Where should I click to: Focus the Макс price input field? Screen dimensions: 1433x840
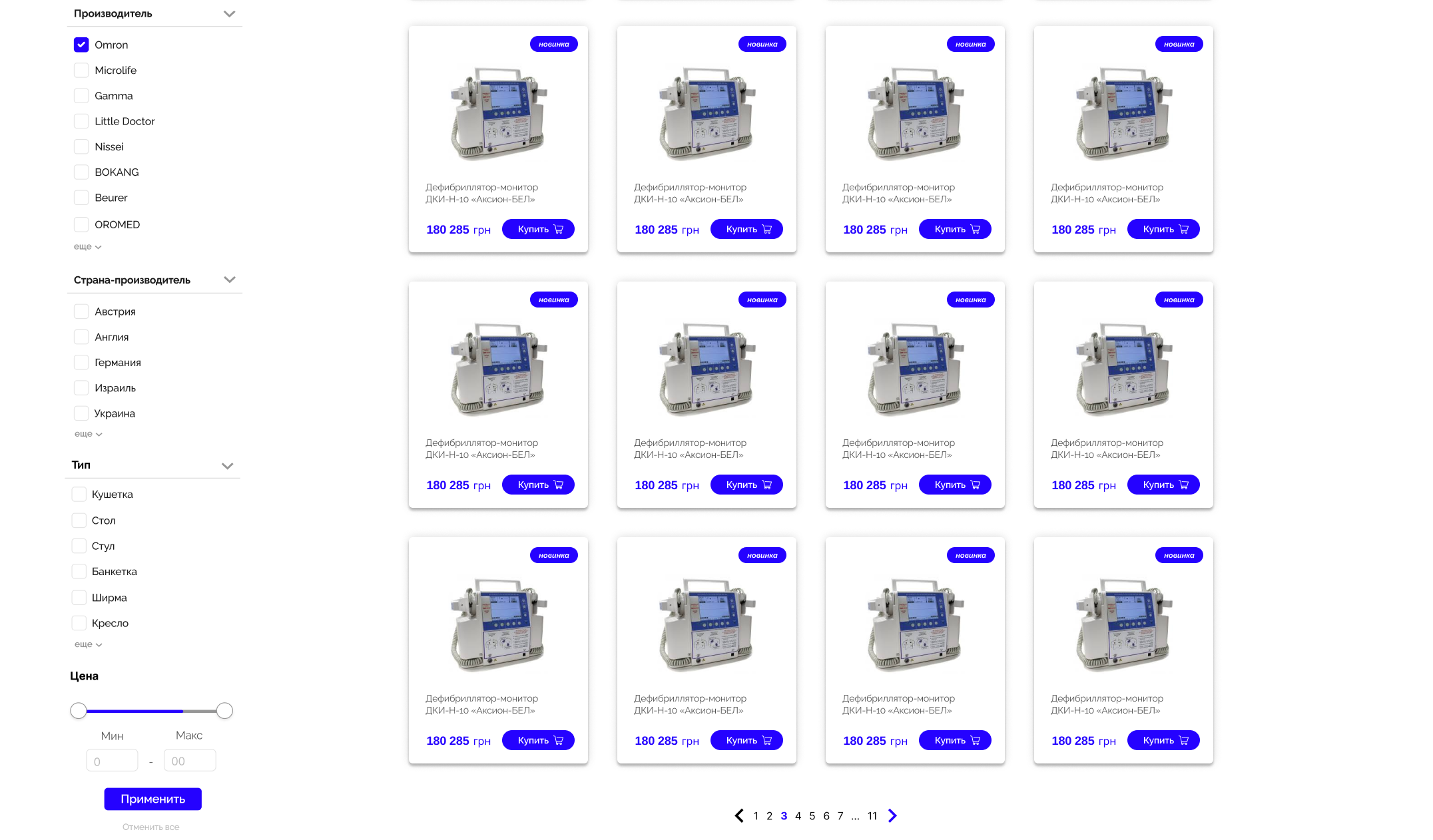point(190,761)
